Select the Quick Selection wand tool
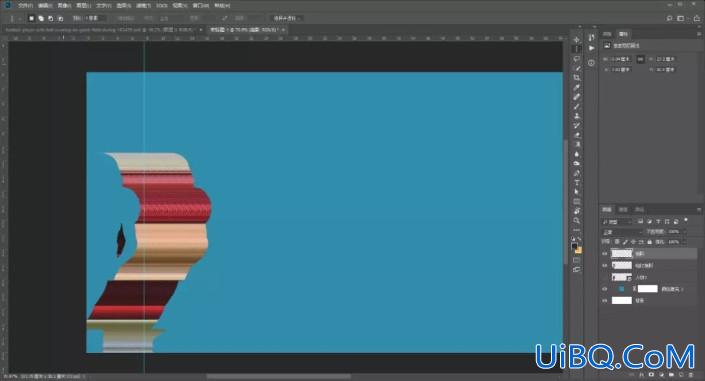 [577, 68]
